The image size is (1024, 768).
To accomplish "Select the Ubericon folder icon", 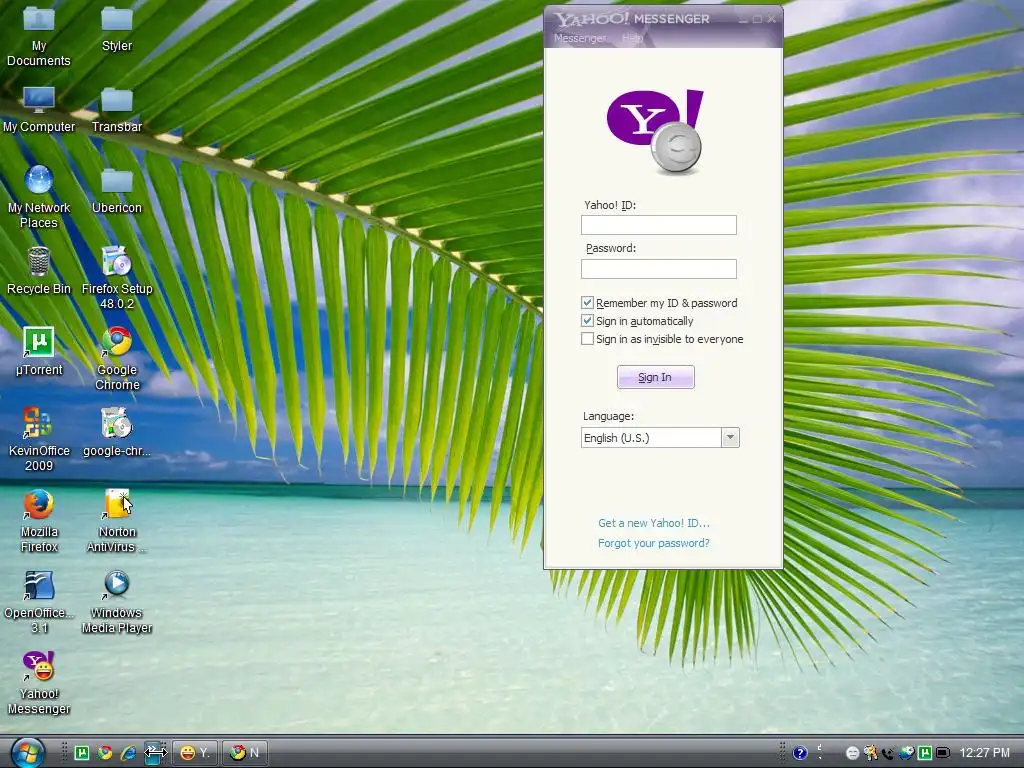I will click(x=117, y=191).
